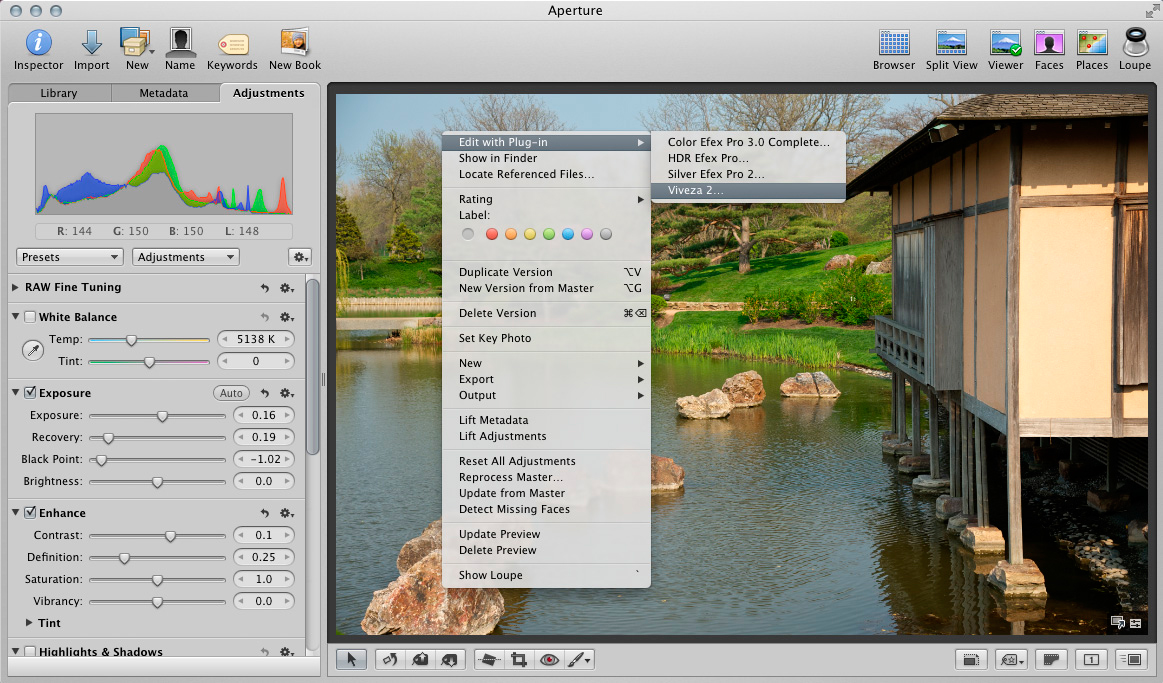Reset the Exposure adjustment arrow
Image resolution: width=1163 pixels, height=683 pixels.
tap(265, 393)
